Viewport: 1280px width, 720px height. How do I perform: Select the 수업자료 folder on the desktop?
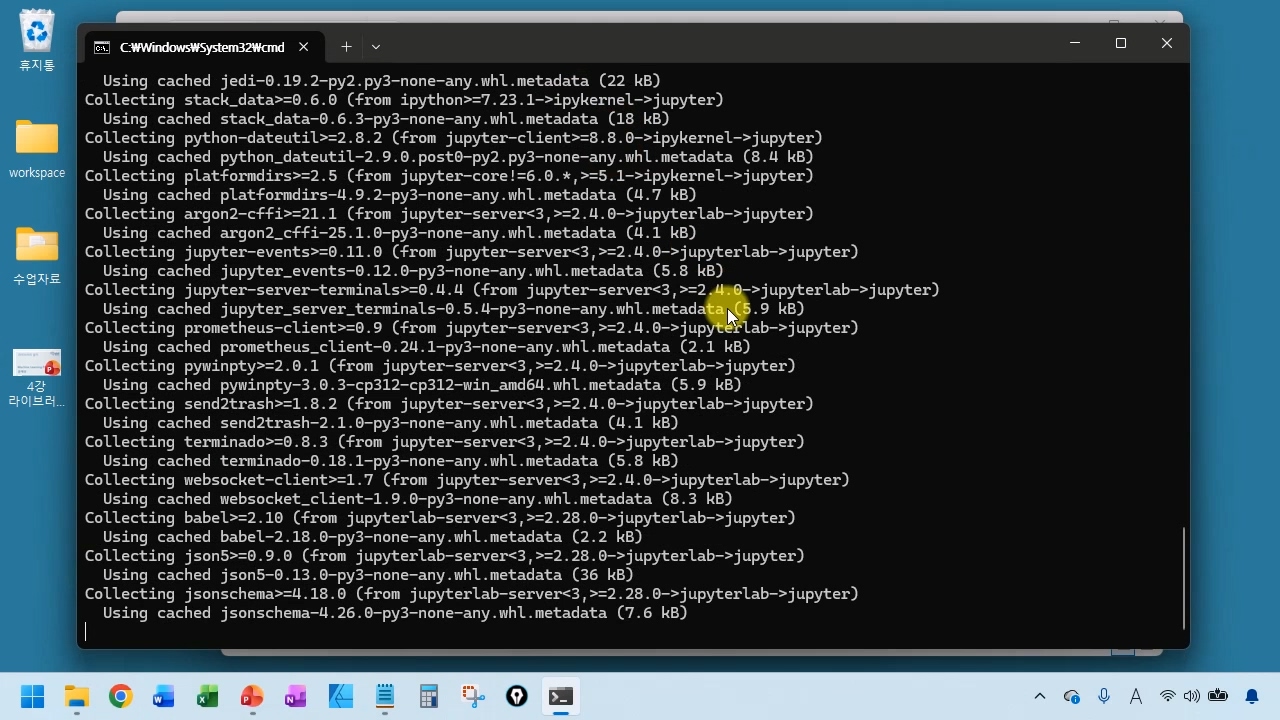pos(37,255)
